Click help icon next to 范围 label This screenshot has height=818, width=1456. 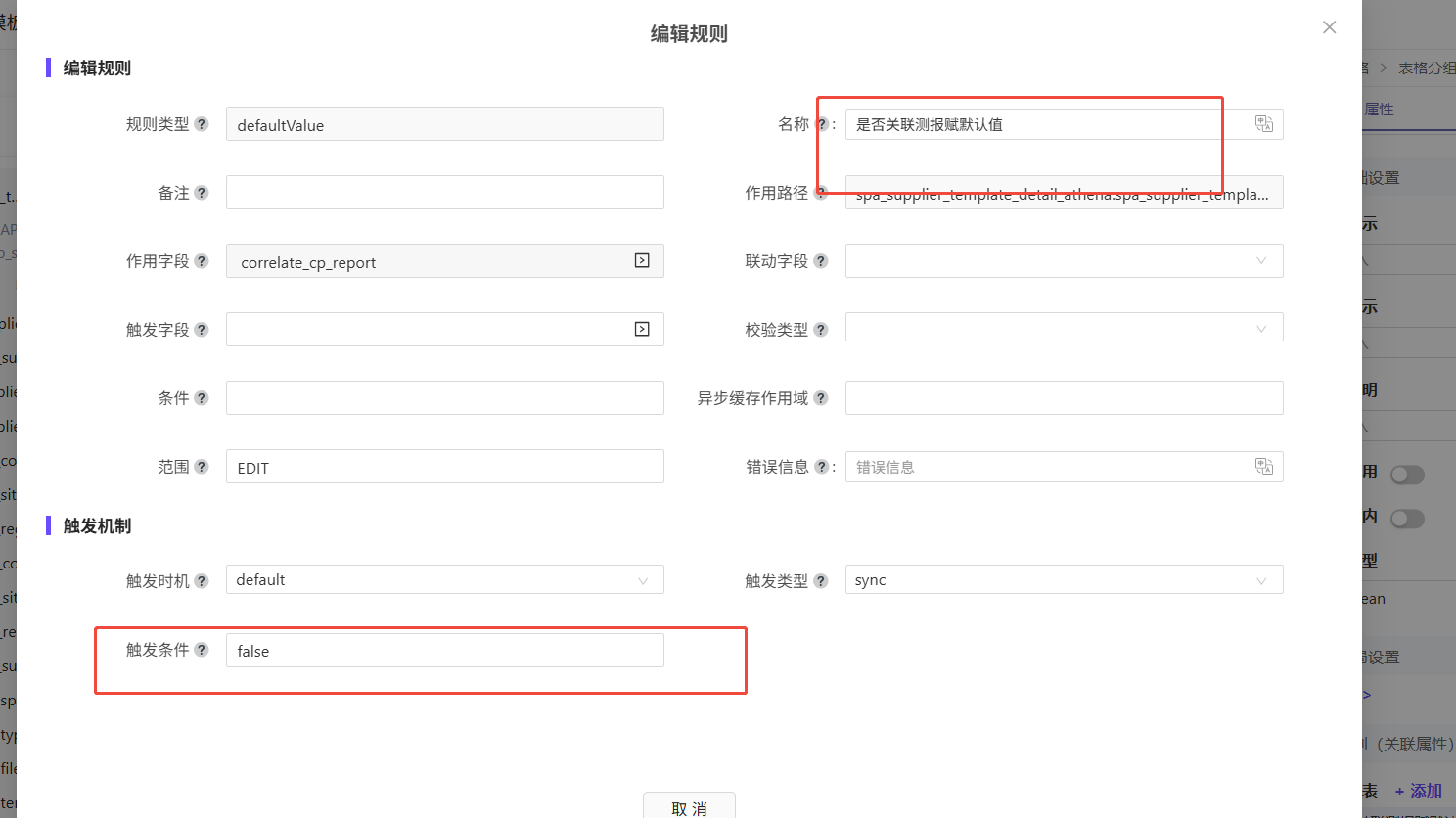202,467
